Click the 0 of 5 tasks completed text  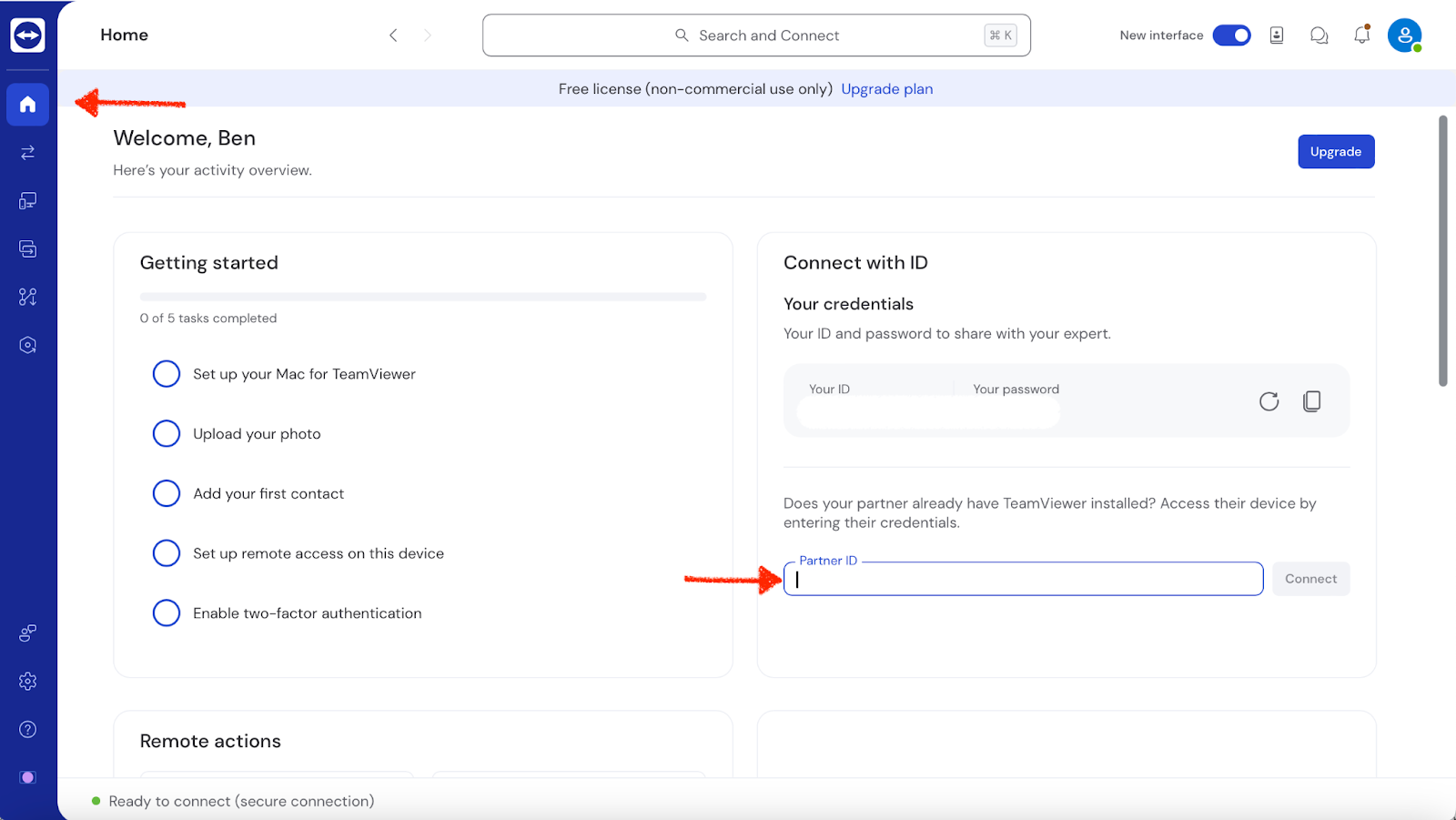click(208, 319)
